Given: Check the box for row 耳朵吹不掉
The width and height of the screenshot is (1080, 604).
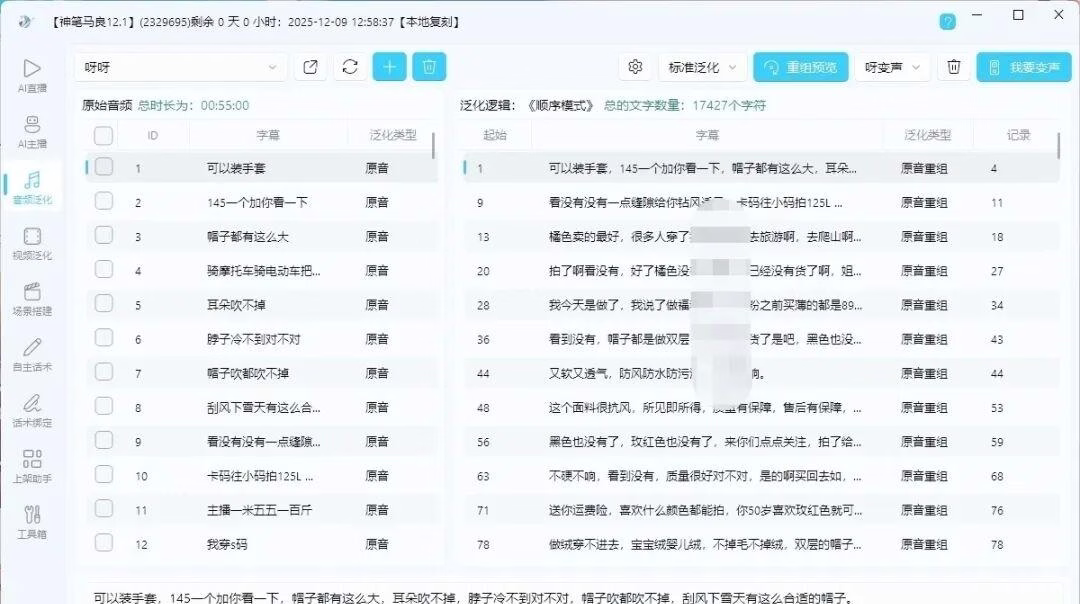Looking at the screenshot, I should (x=104, y=305).
